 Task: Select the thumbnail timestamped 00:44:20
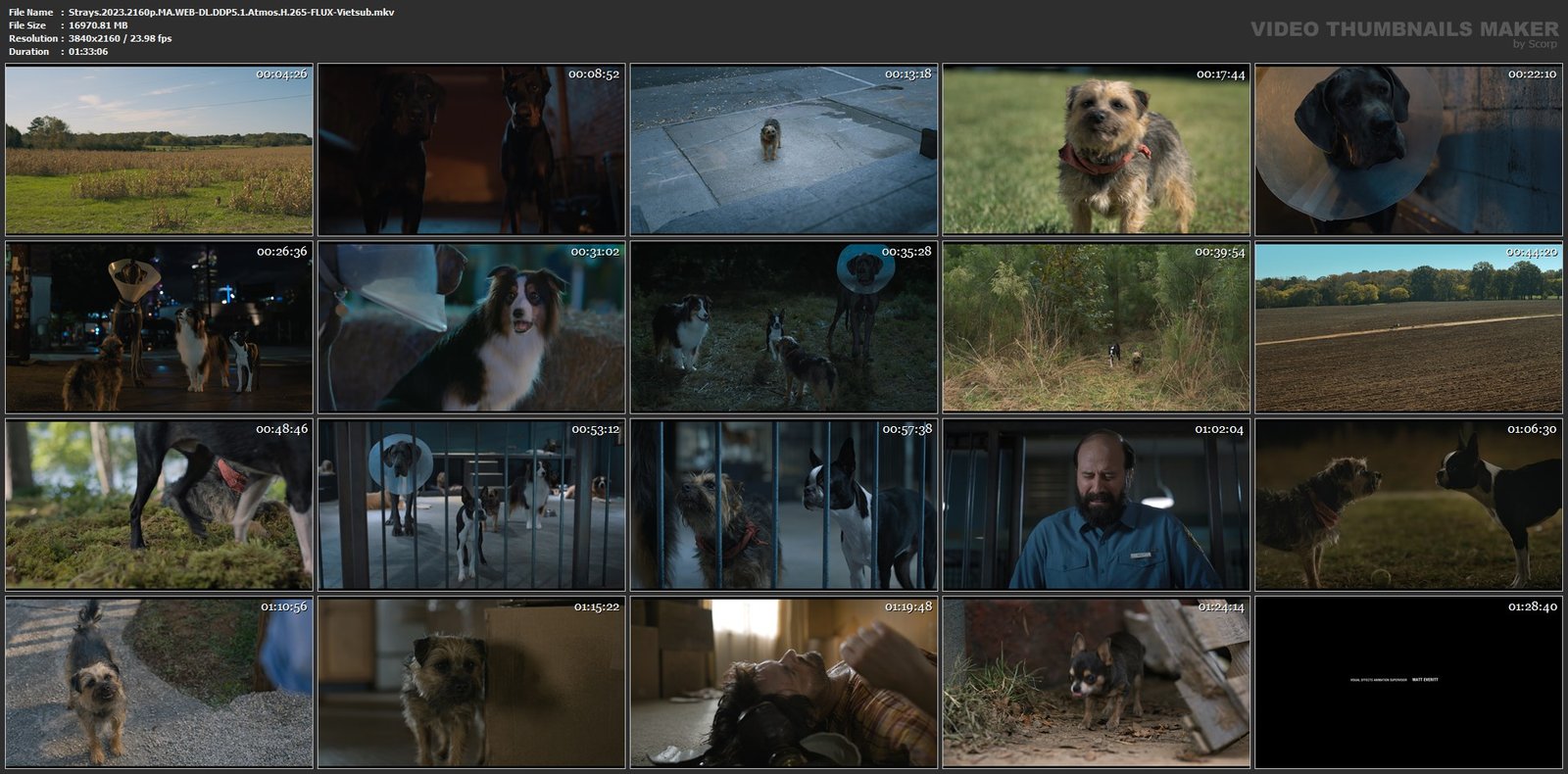[x=1409, y=327]
